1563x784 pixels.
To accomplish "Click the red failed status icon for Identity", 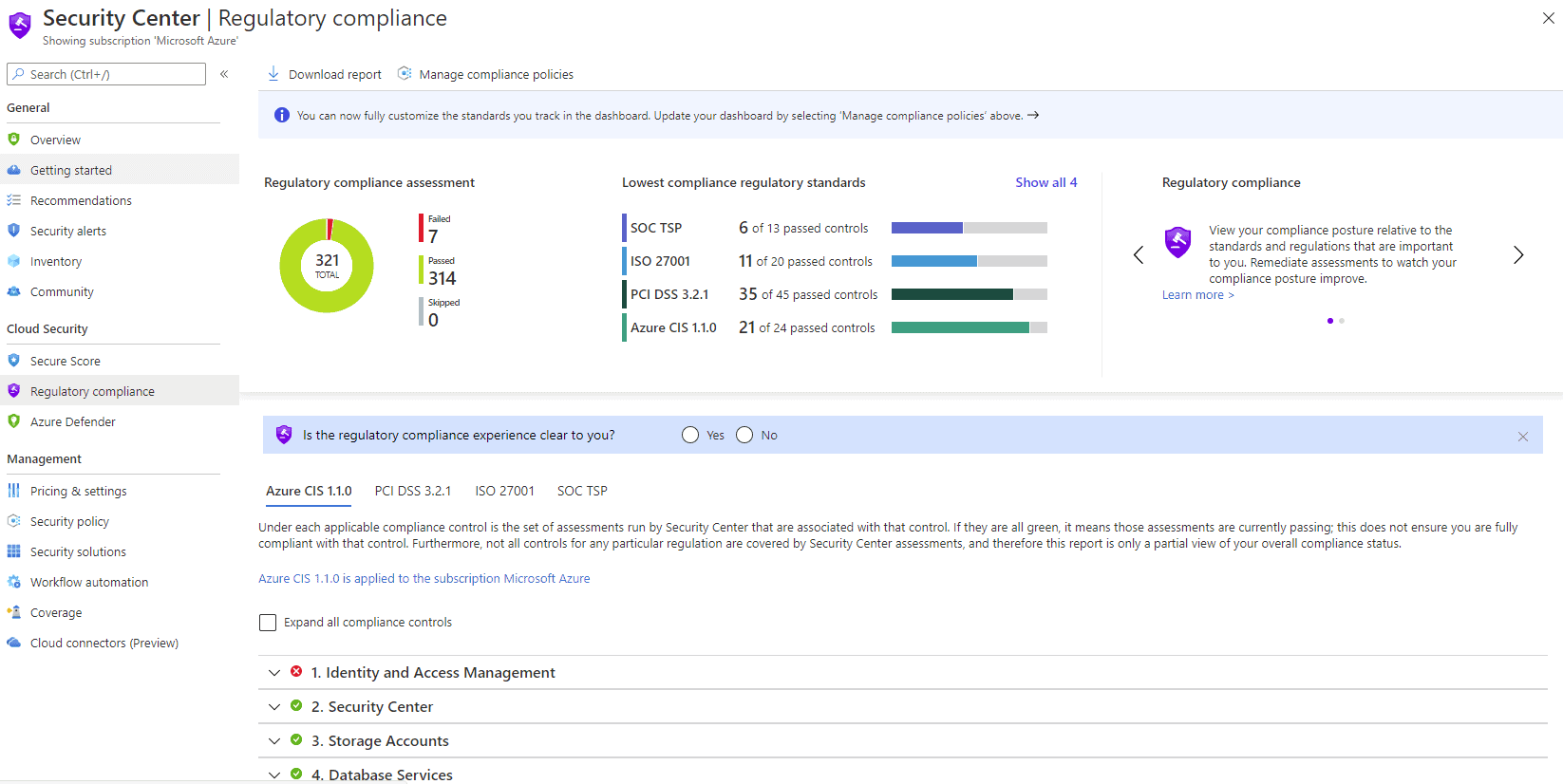I will [296, 671].
